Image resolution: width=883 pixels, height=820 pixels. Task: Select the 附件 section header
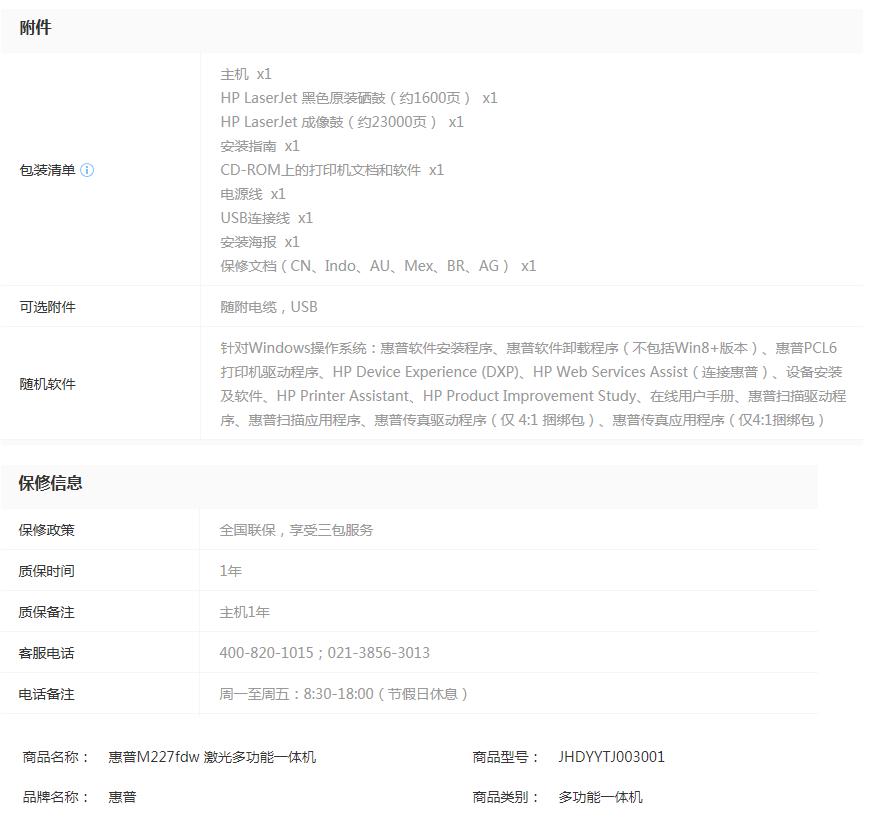pyautogui.click(x=35, y=28)
